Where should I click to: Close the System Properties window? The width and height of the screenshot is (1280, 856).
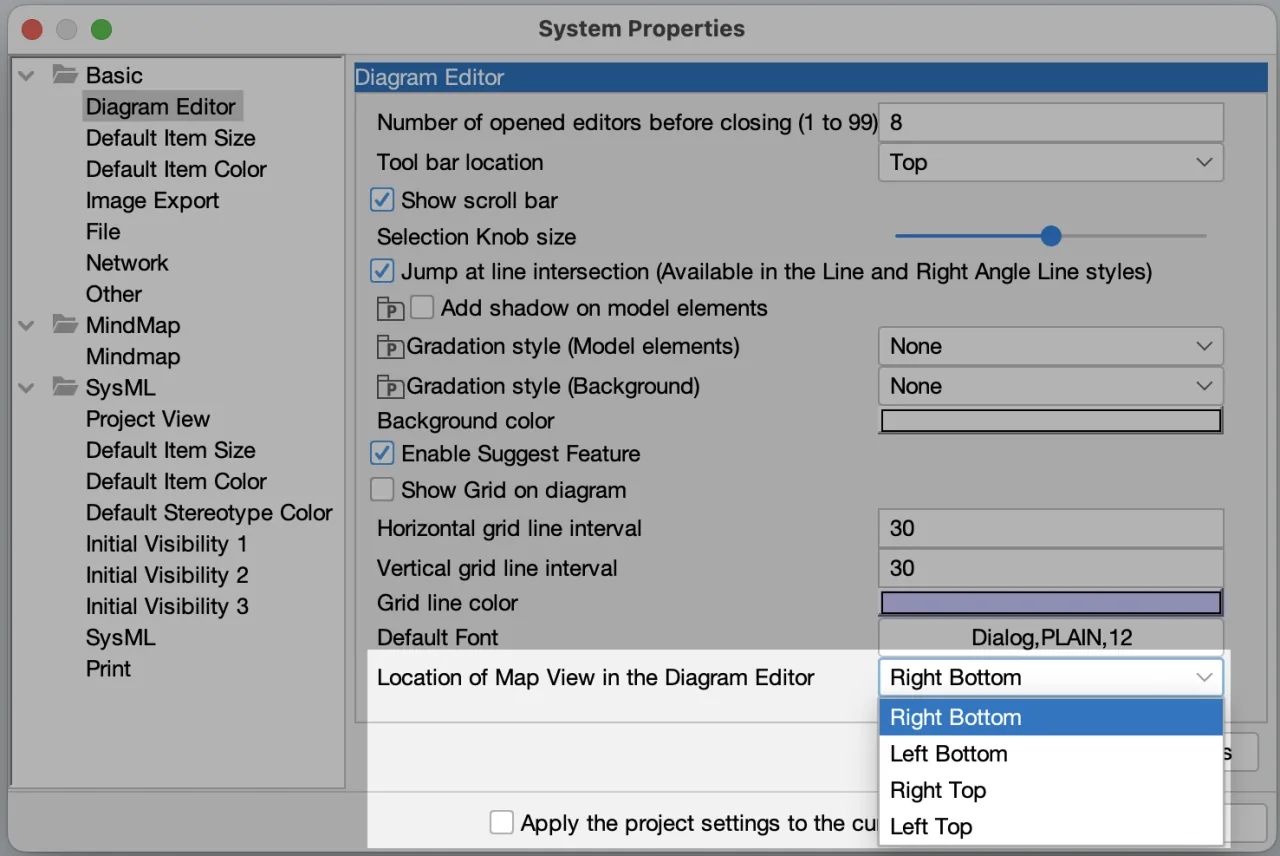tap(32, 29)
